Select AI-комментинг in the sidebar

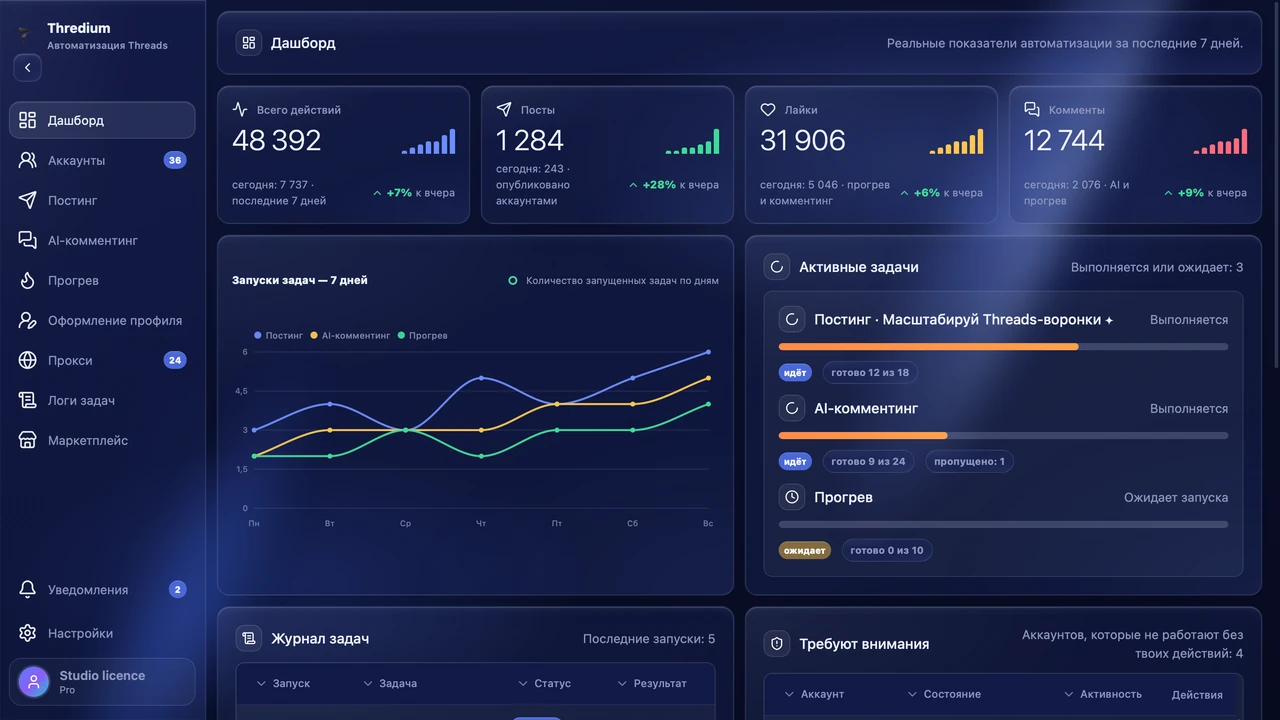(x=102, y=240)
